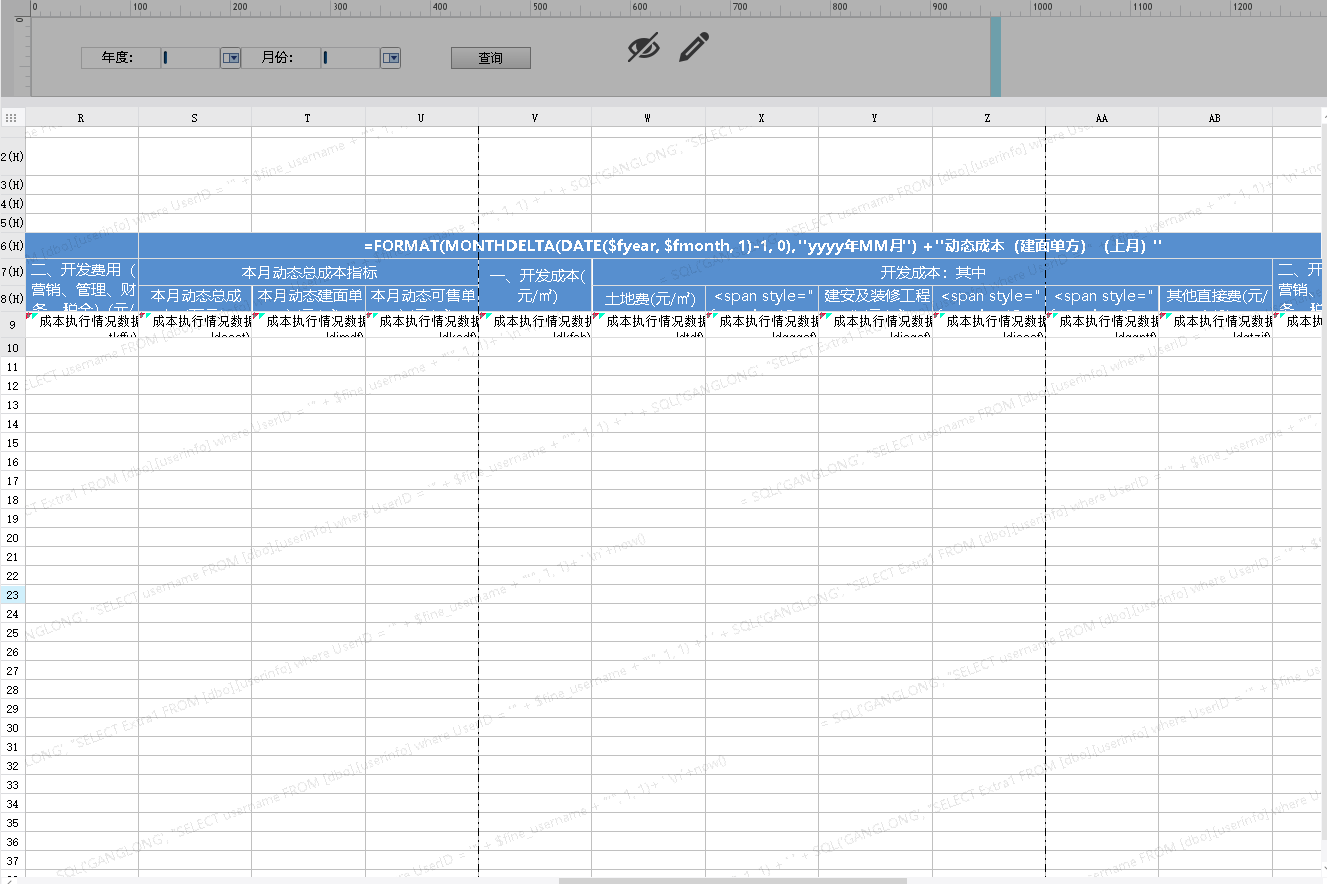Focus the 年度 combo input field
This screenshot has width=1327, height=884.
[190, 58]
